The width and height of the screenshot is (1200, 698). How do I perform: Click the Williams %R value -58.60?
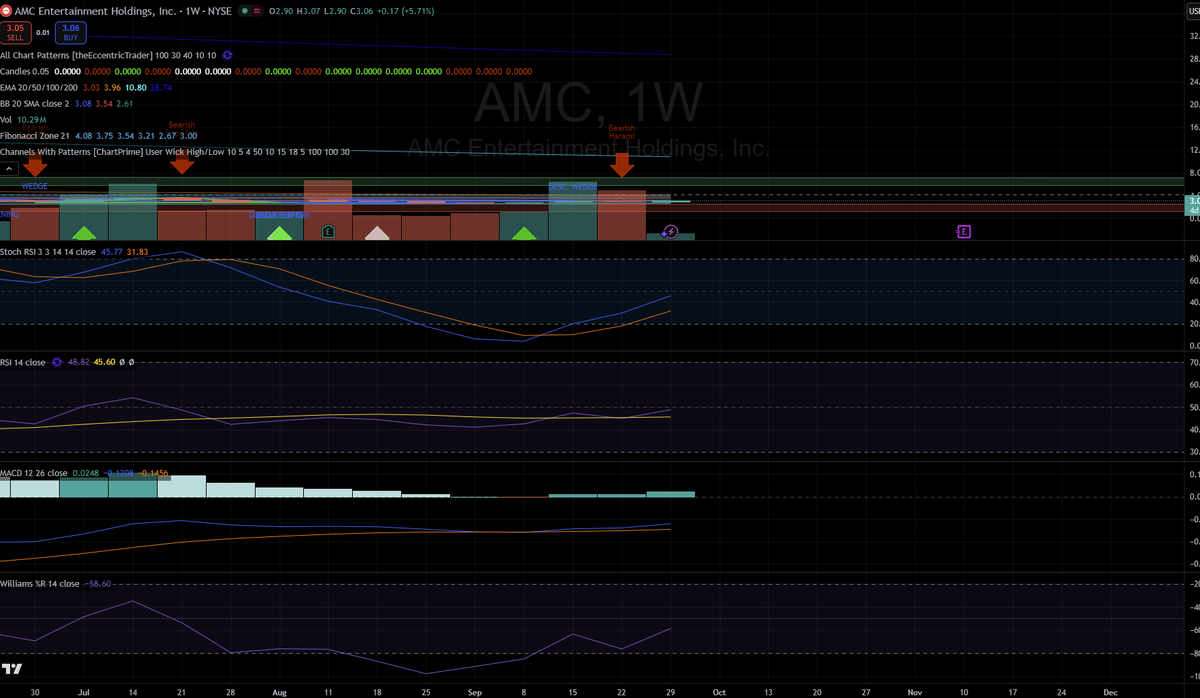pyautogui.click(x=97, y=583)
